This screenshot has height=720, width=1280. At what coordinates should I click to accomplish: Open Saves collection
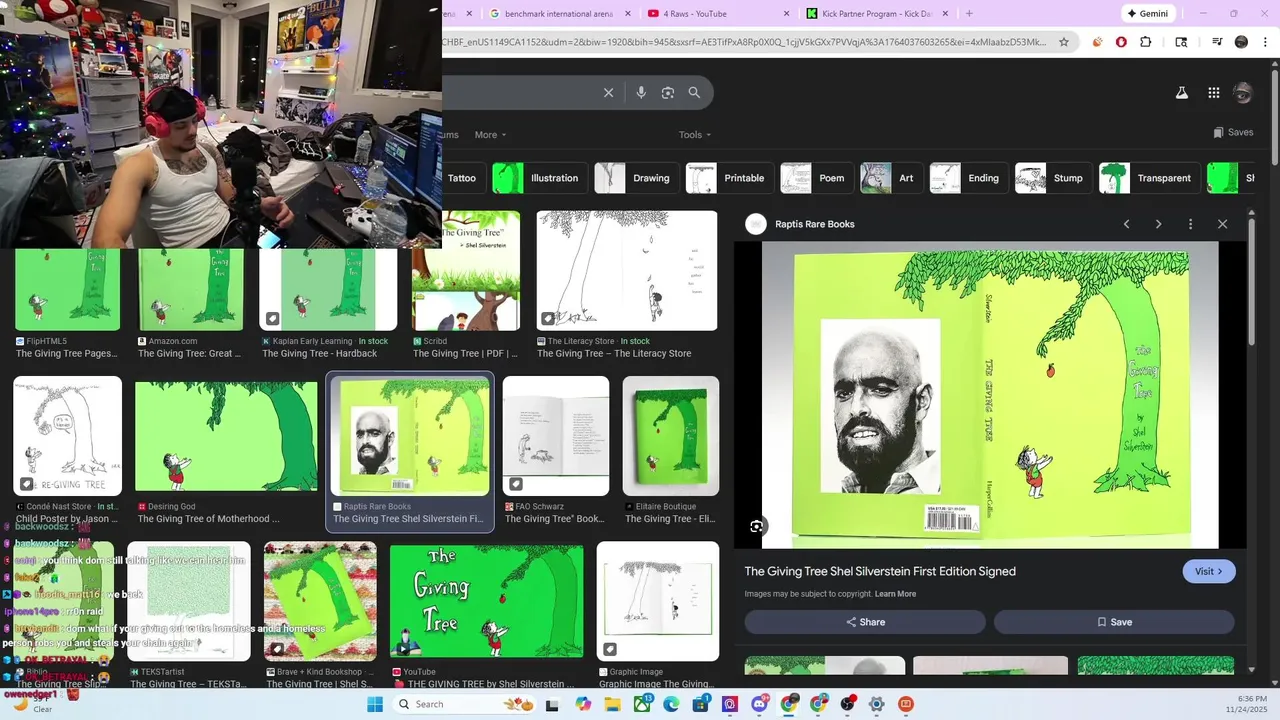pyautogui.click(x=1233, y=132)
